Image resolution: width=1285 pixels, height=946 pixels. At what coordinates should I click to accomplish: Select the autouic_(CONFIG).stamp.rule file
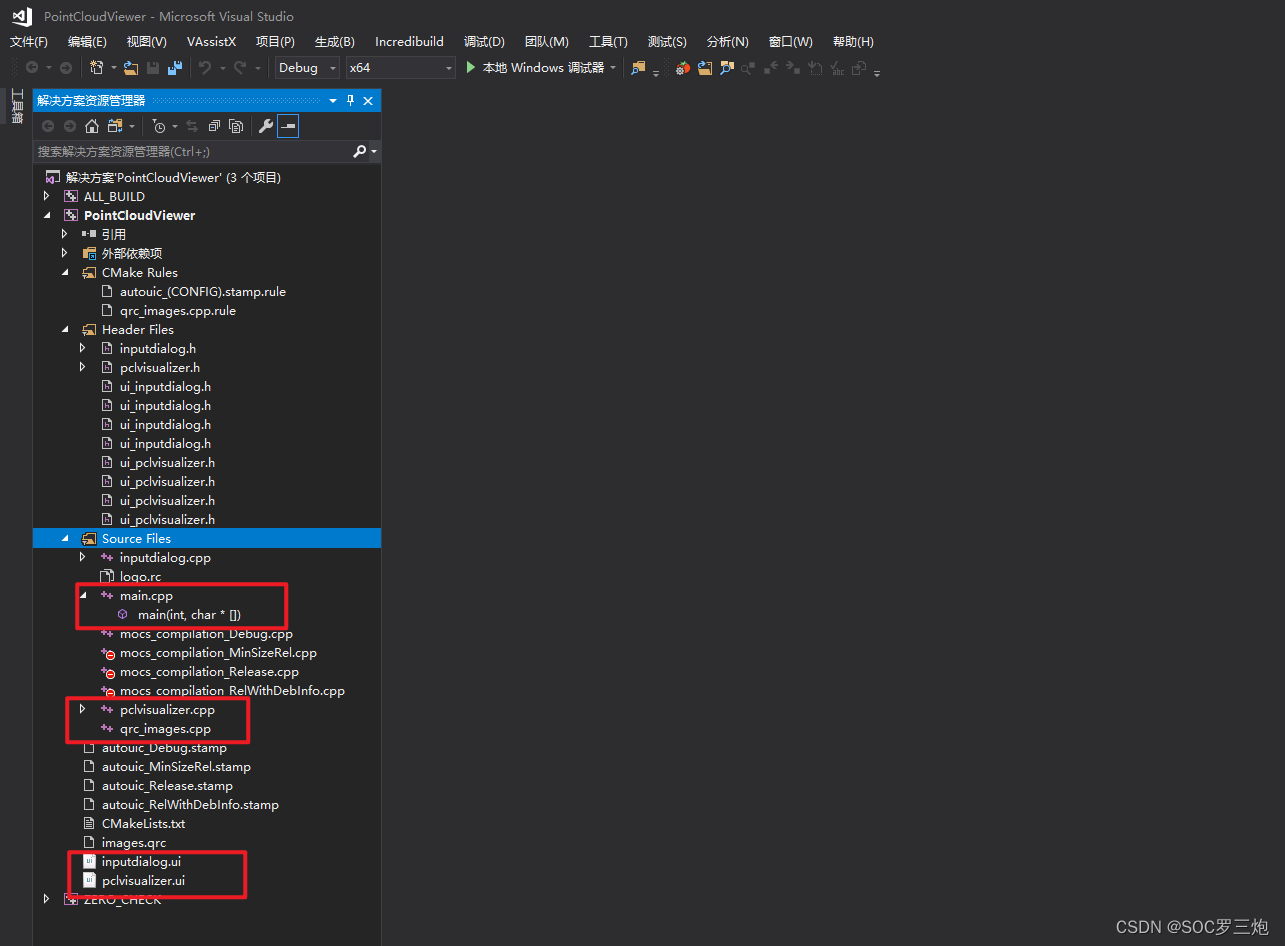coord(202,291)
